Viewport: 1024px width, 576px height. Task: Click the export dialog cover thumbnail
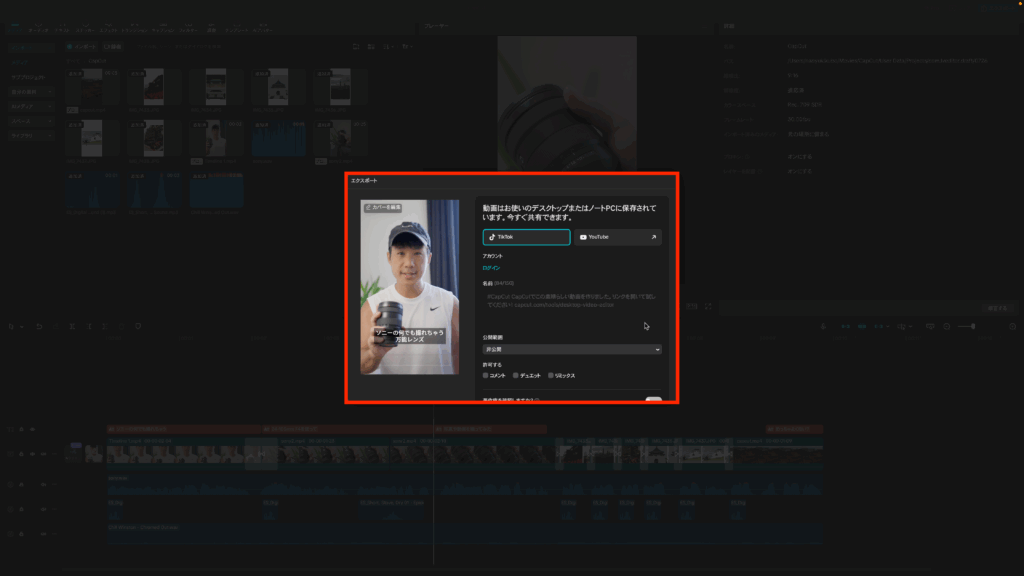pos(409,287)
